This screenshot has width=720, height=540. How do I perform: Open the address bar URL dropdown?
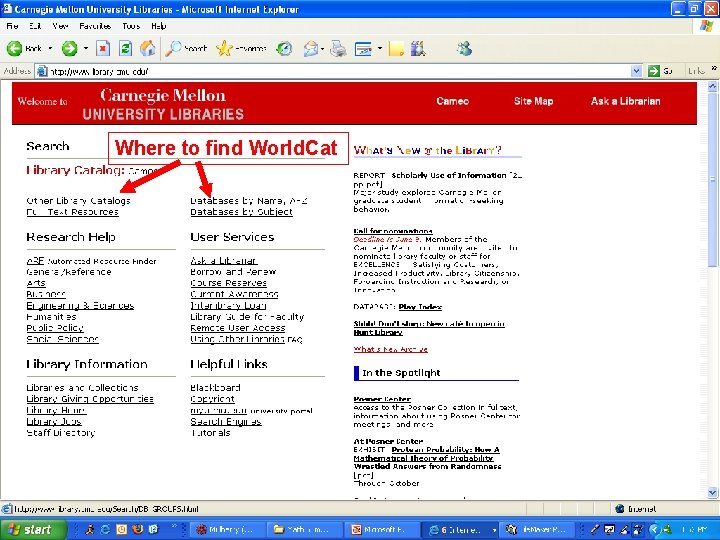[x=636, y=71]
